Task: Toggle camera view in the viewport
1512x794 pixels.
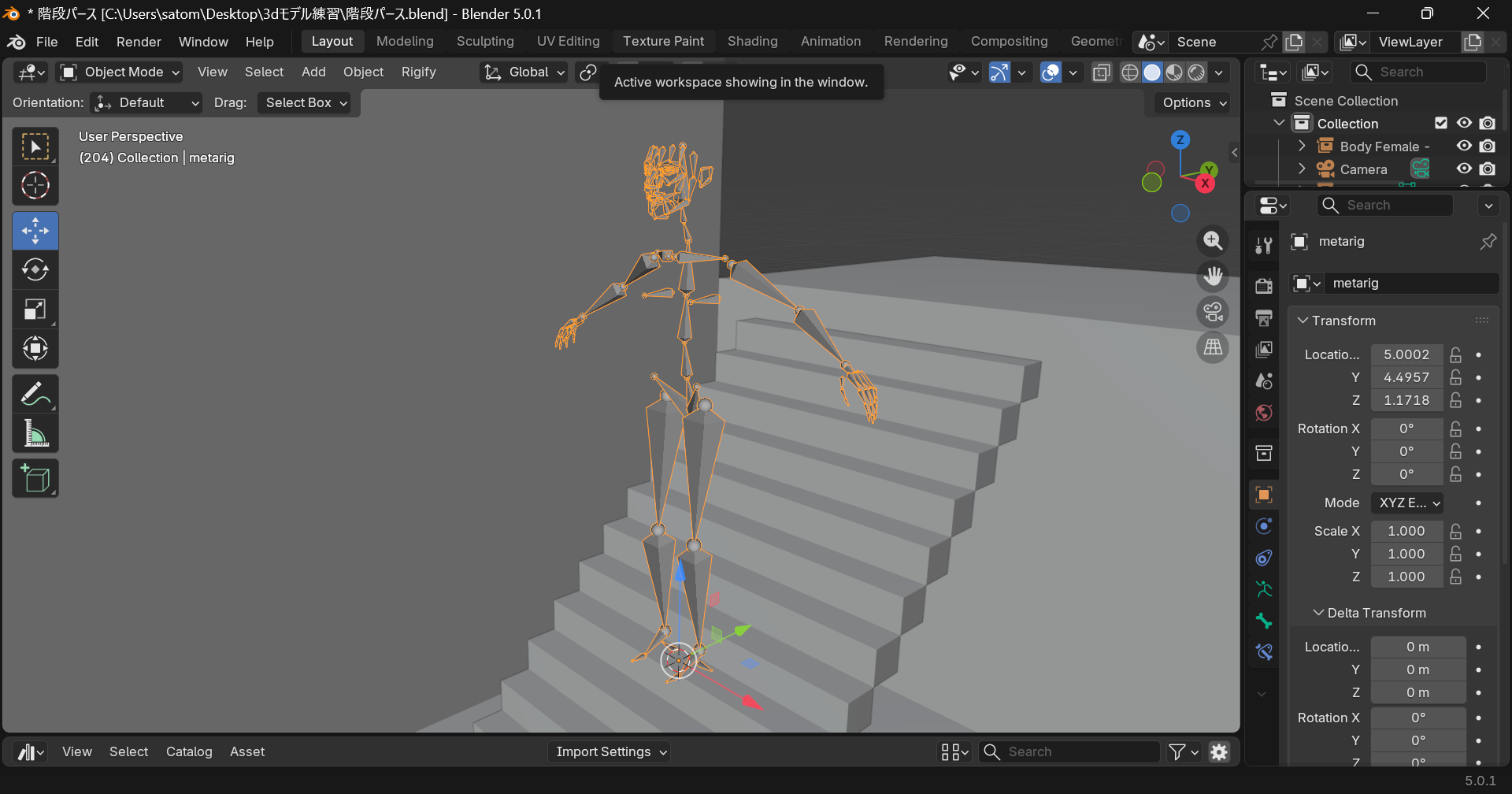Action: (x=1213, y=313)
